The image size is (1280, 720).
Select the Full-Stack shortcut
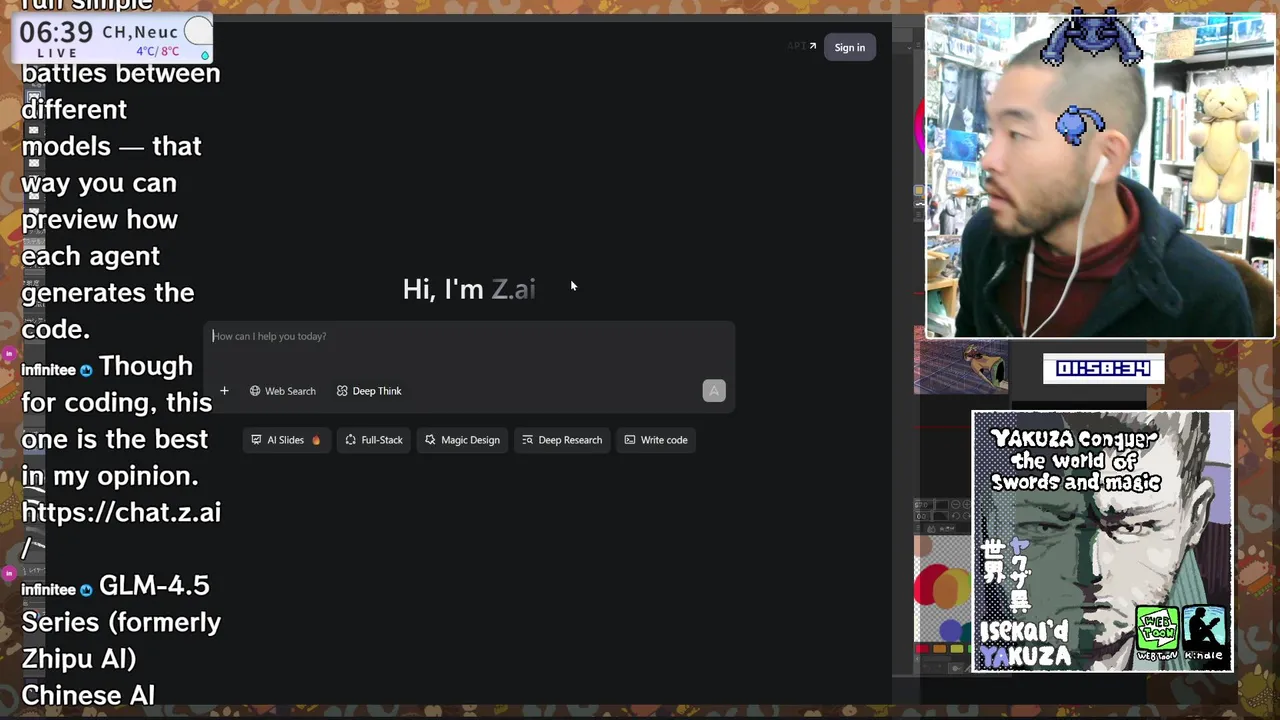pos(373,440)
